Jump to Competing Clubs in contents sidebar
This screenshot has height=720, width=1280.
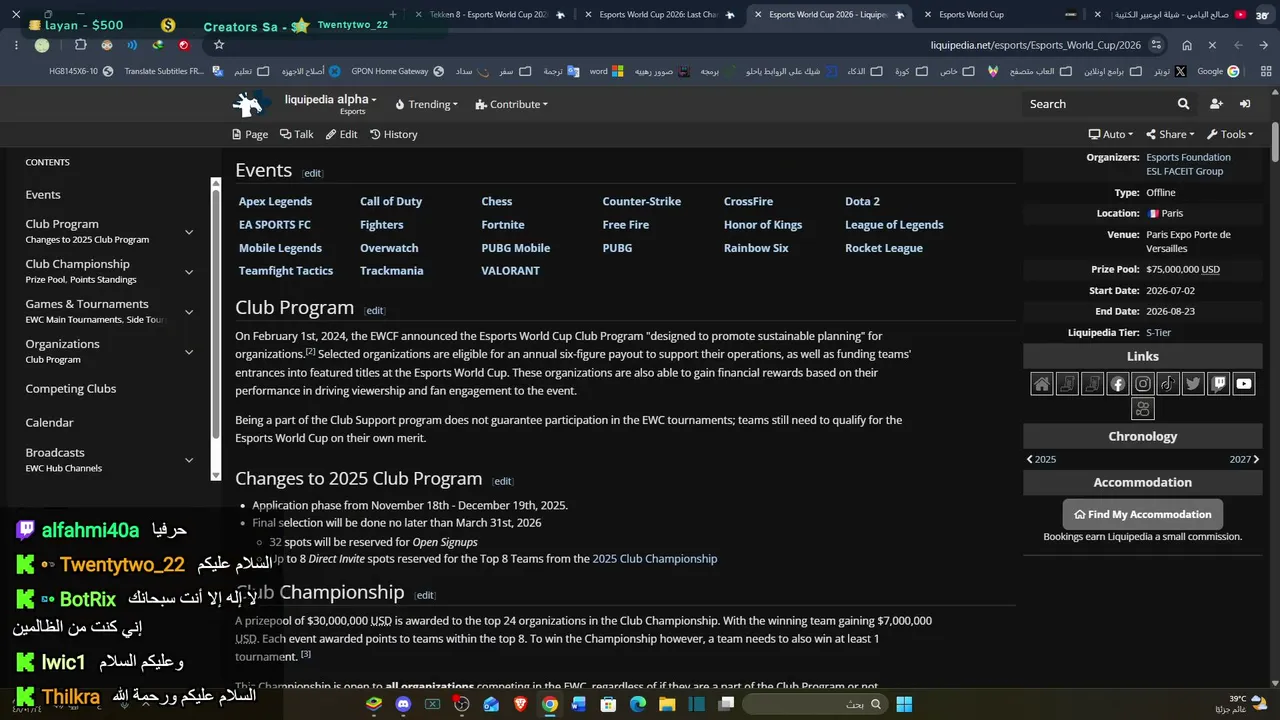(x=71, y=389)
